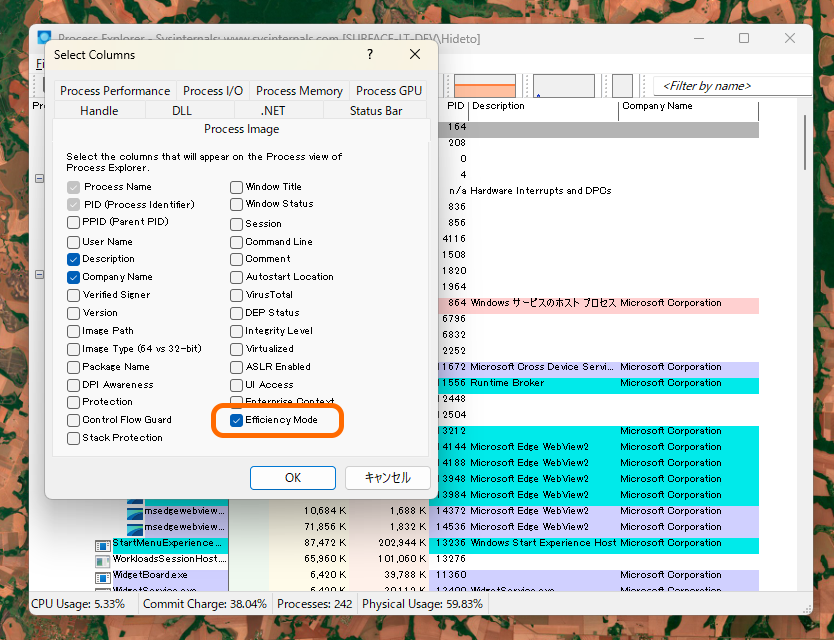Click the WorkloadsSessionHost process icon

pos(102,561)
